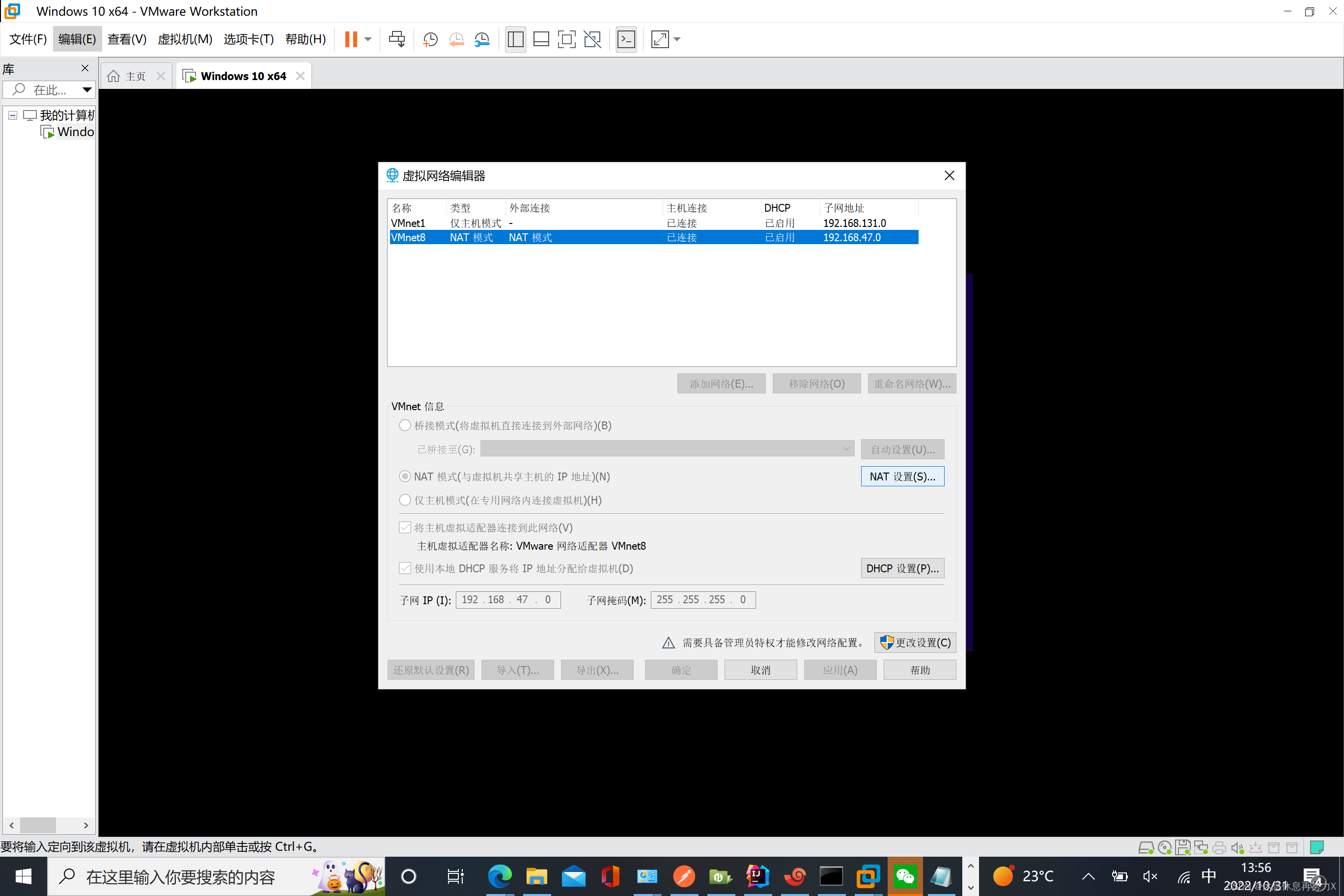The height and width of the screenshot is (896, 1344).
Task: Close the Windows 10 x64 tab
Action: click(301, 76)
